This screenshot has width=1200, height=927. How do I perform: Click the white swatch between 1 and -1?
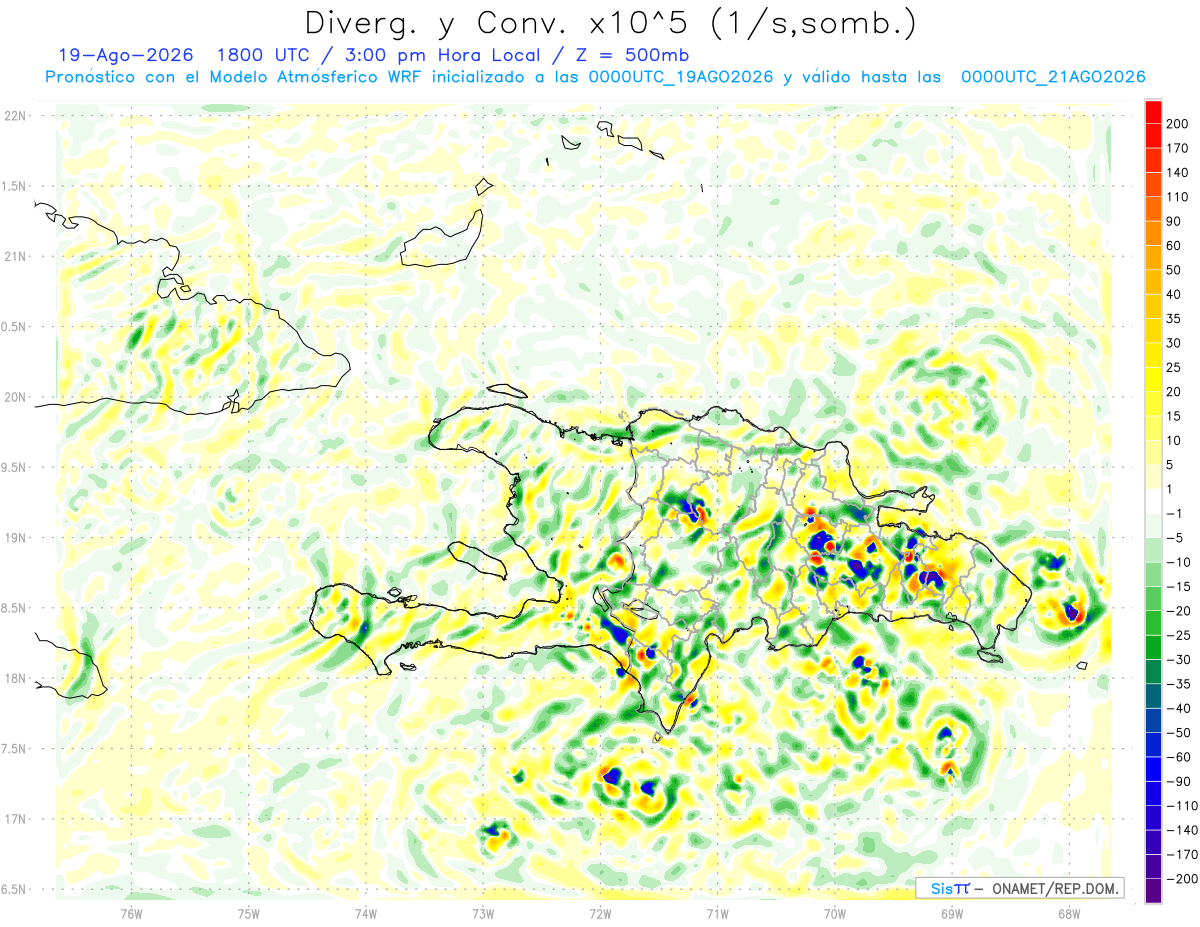(1152, 501)
